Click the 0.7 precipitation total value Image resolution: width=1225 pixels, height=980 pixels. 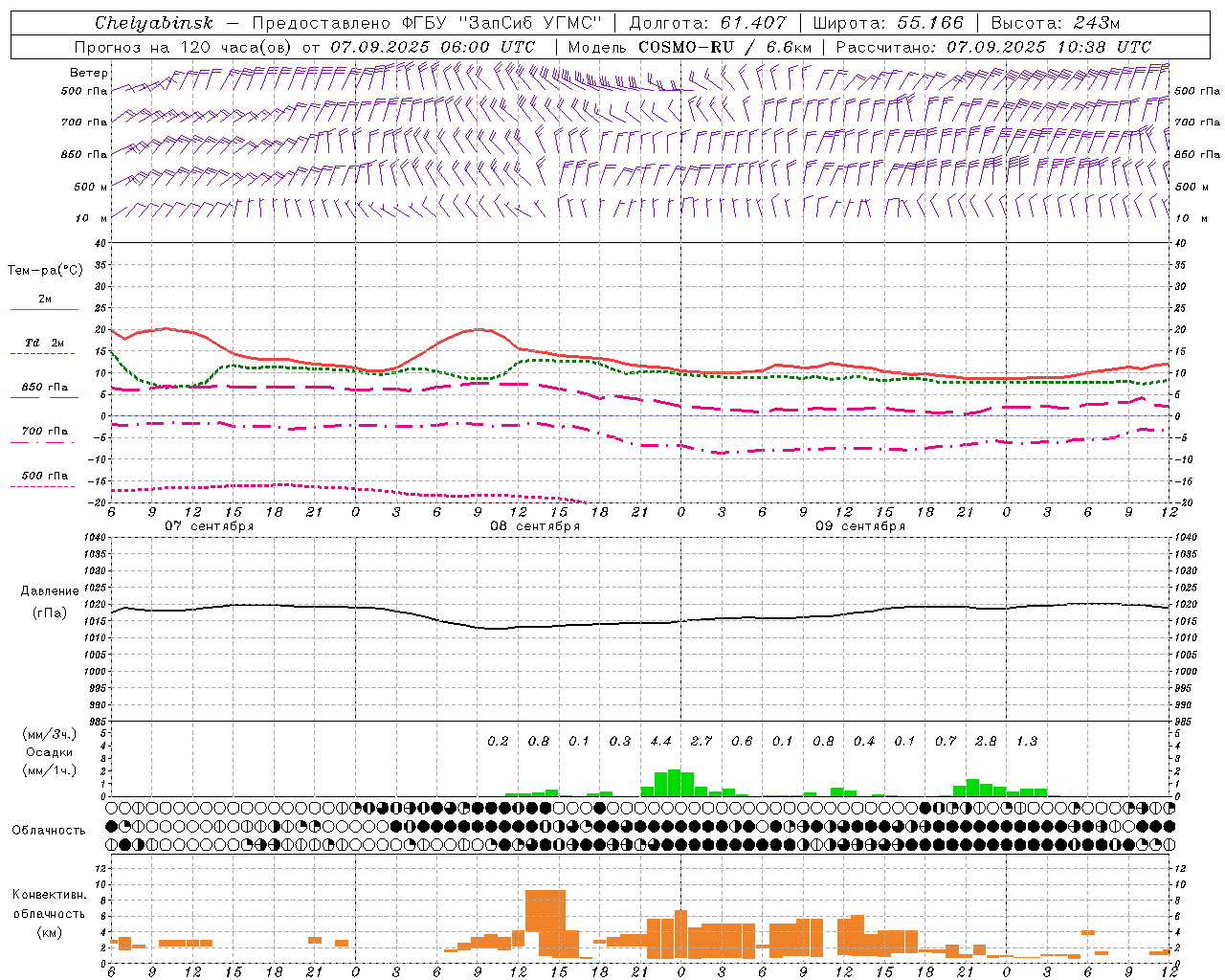click(946, 742)
